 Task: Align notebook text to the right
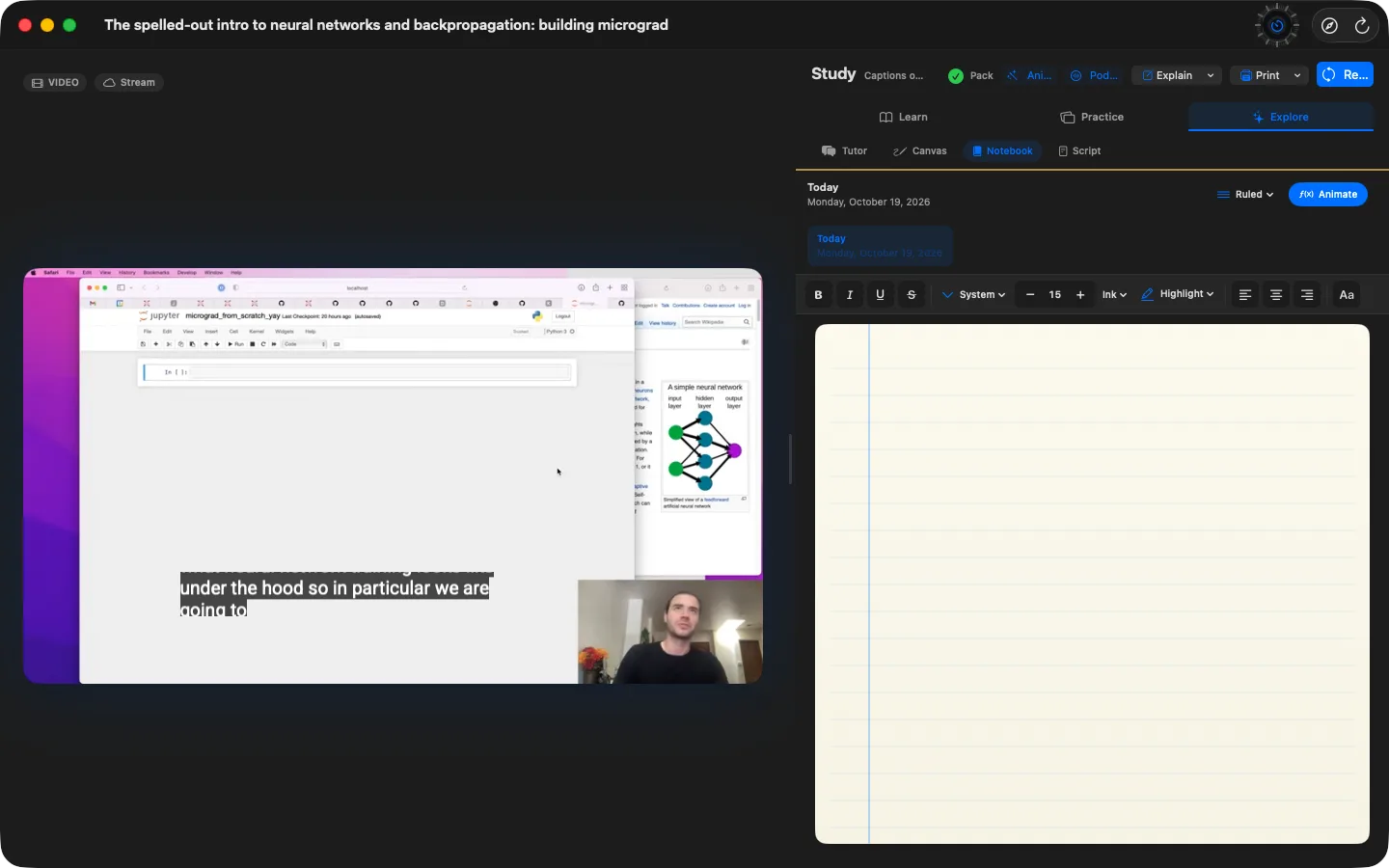(1307, 295)
